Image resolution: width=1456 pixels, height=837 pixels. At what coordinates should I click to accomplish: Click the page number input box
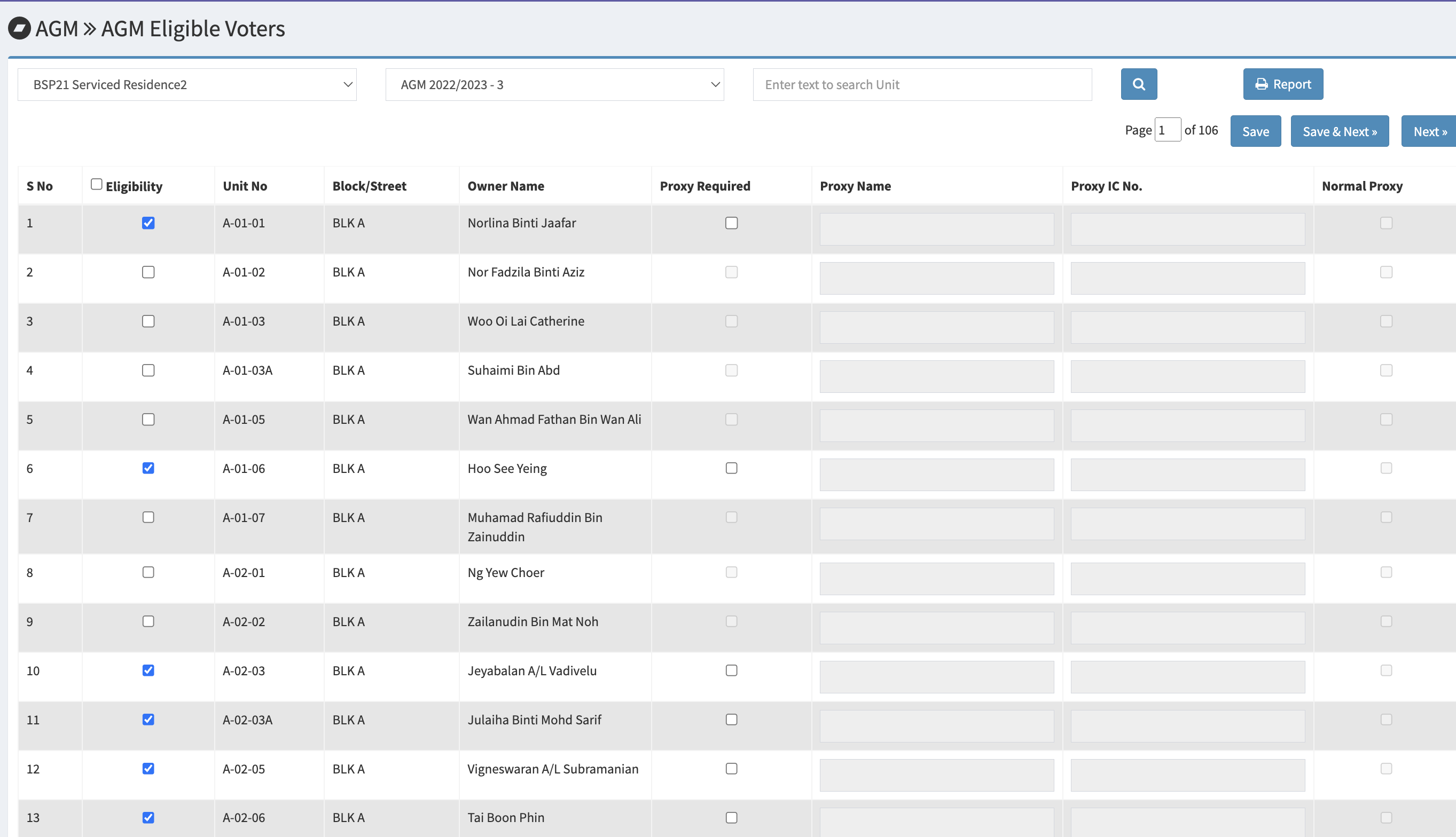(1168, 130)
